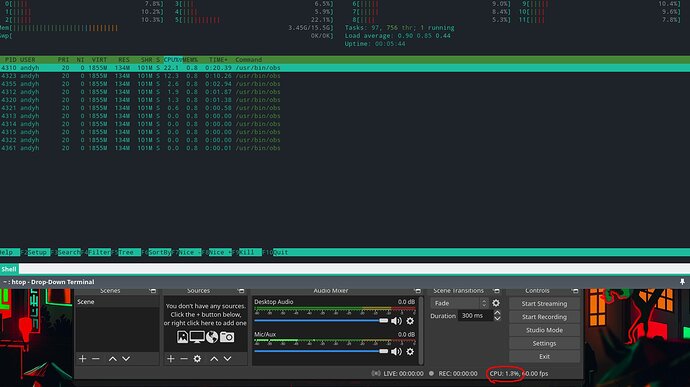Remove source with minus icon

click(x=184, y=359)
